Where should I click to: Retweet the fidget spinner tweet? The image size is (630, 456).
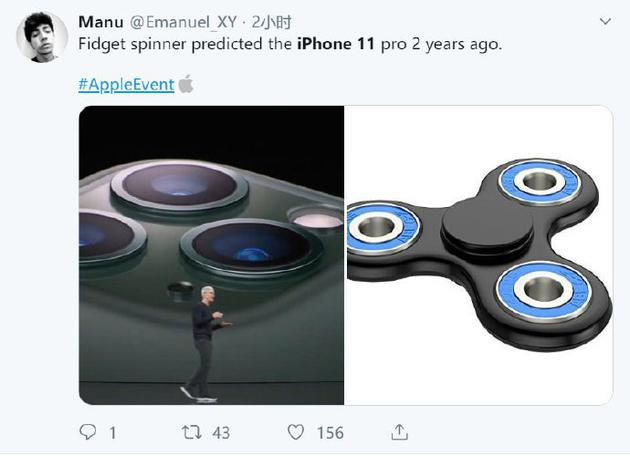click(x=190, y=432)
